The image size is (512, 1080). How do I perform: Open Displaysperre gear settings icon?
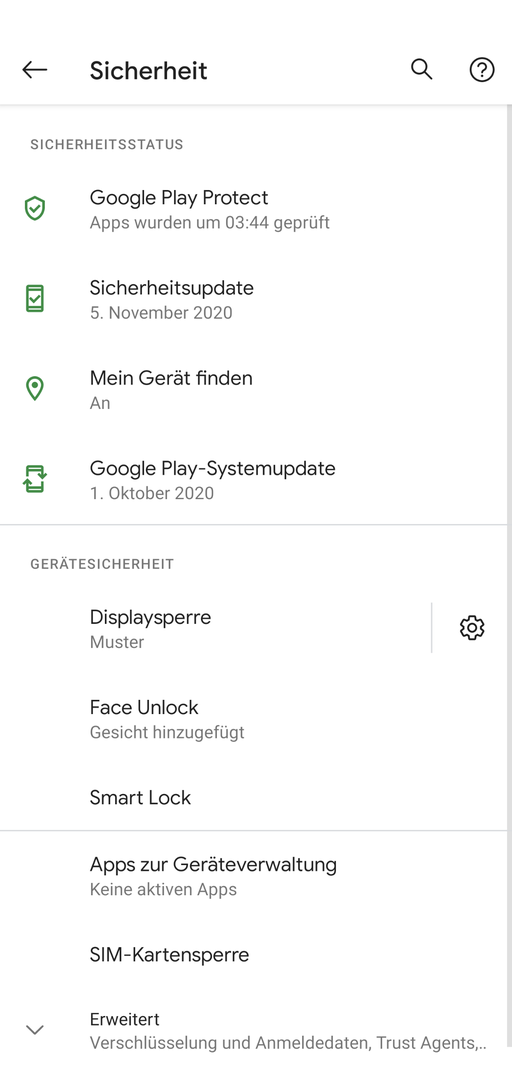[472, 627]
